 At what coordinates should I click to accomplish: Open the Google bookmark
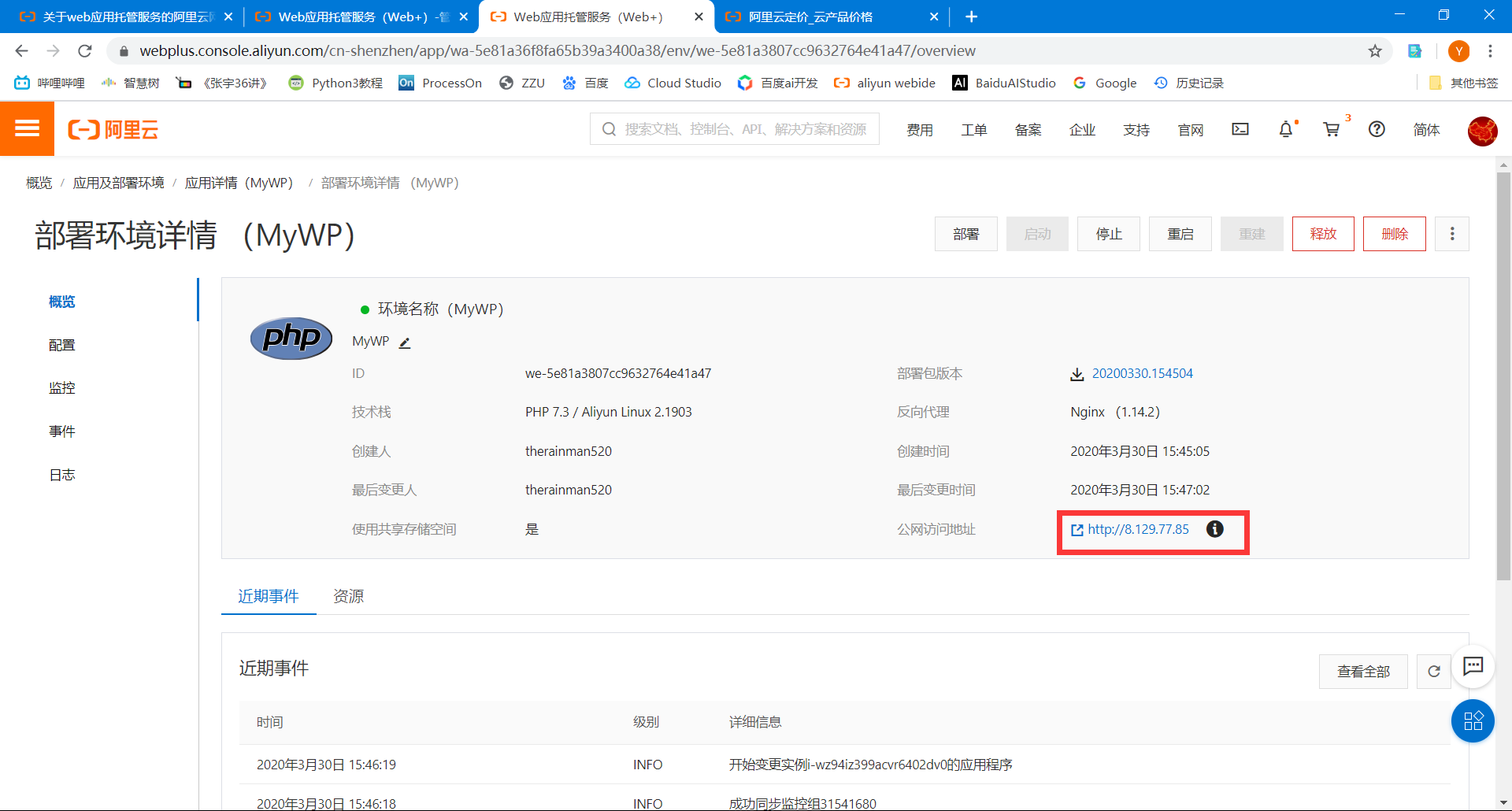click(x=1105, y=83)
